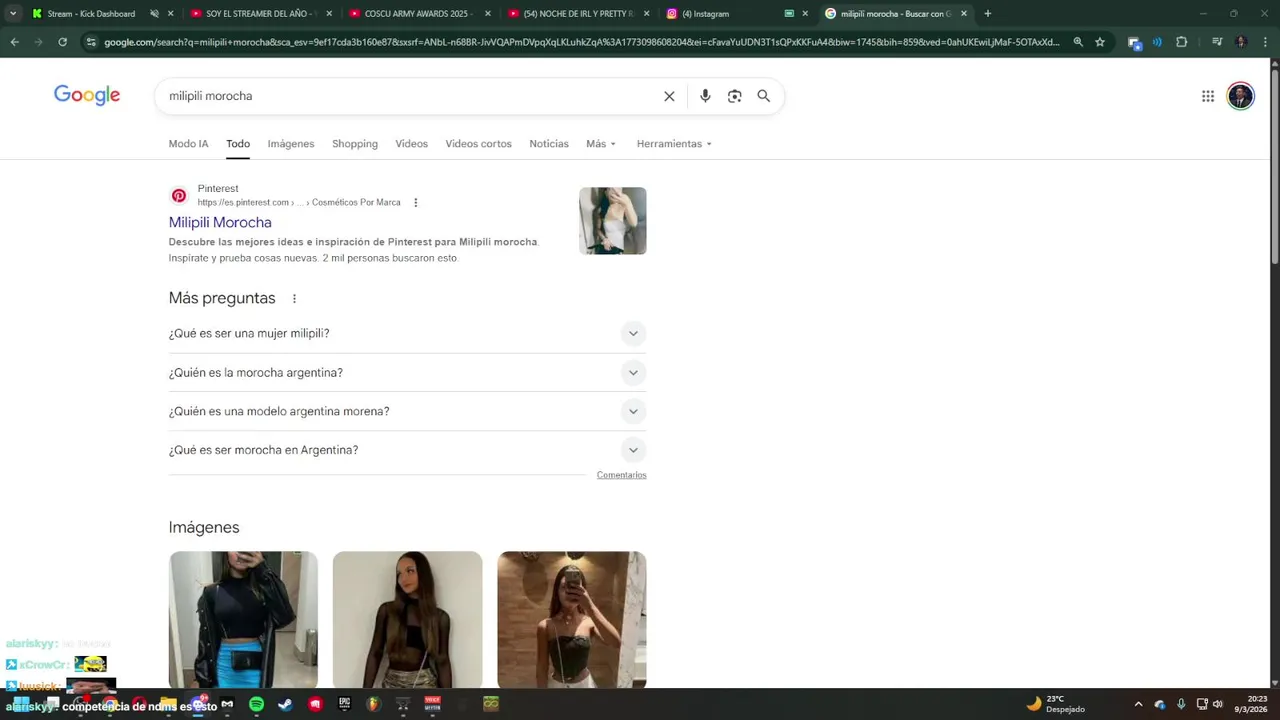
Task: Open volume control in system tray
Action: click(x=1218, y=704)
